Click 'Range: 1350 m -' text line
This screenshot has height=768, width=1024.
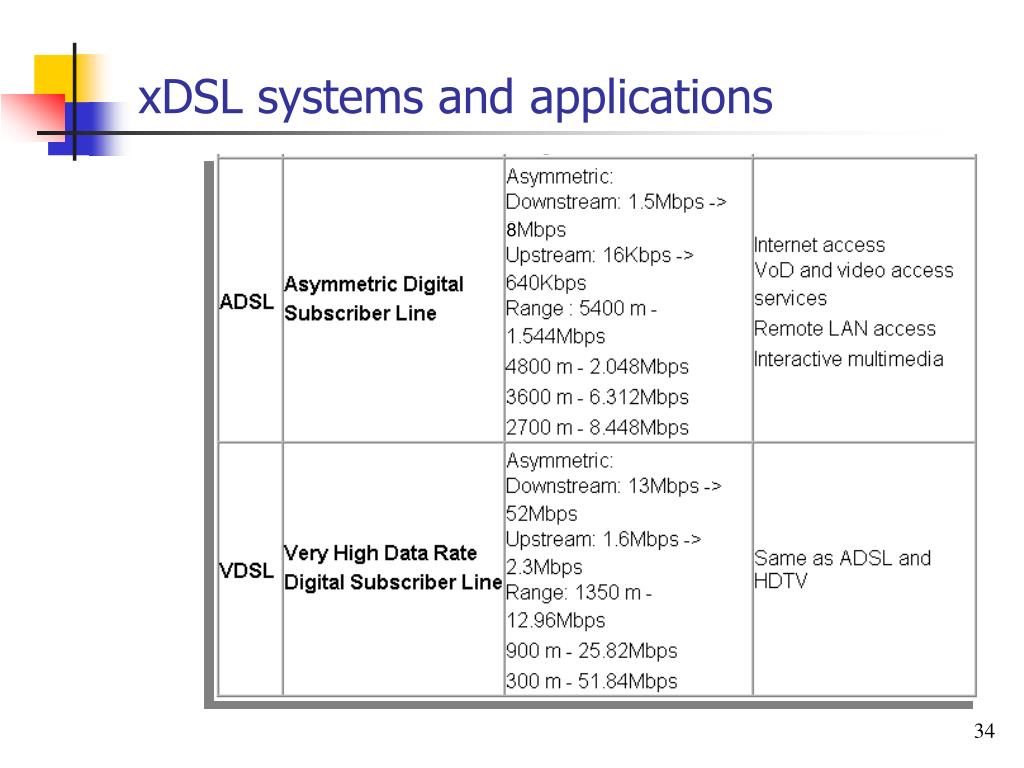coord(579,593)
